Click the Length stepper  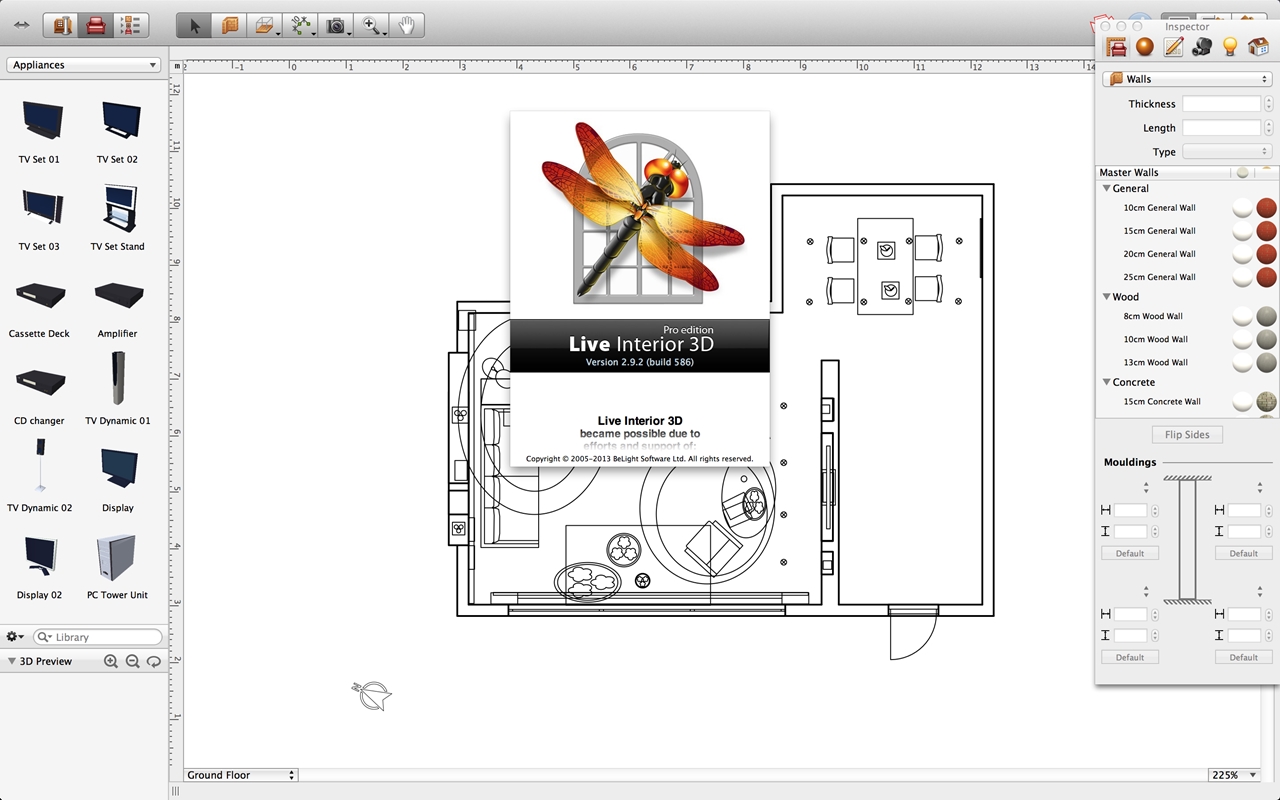tap(1268, 128)
